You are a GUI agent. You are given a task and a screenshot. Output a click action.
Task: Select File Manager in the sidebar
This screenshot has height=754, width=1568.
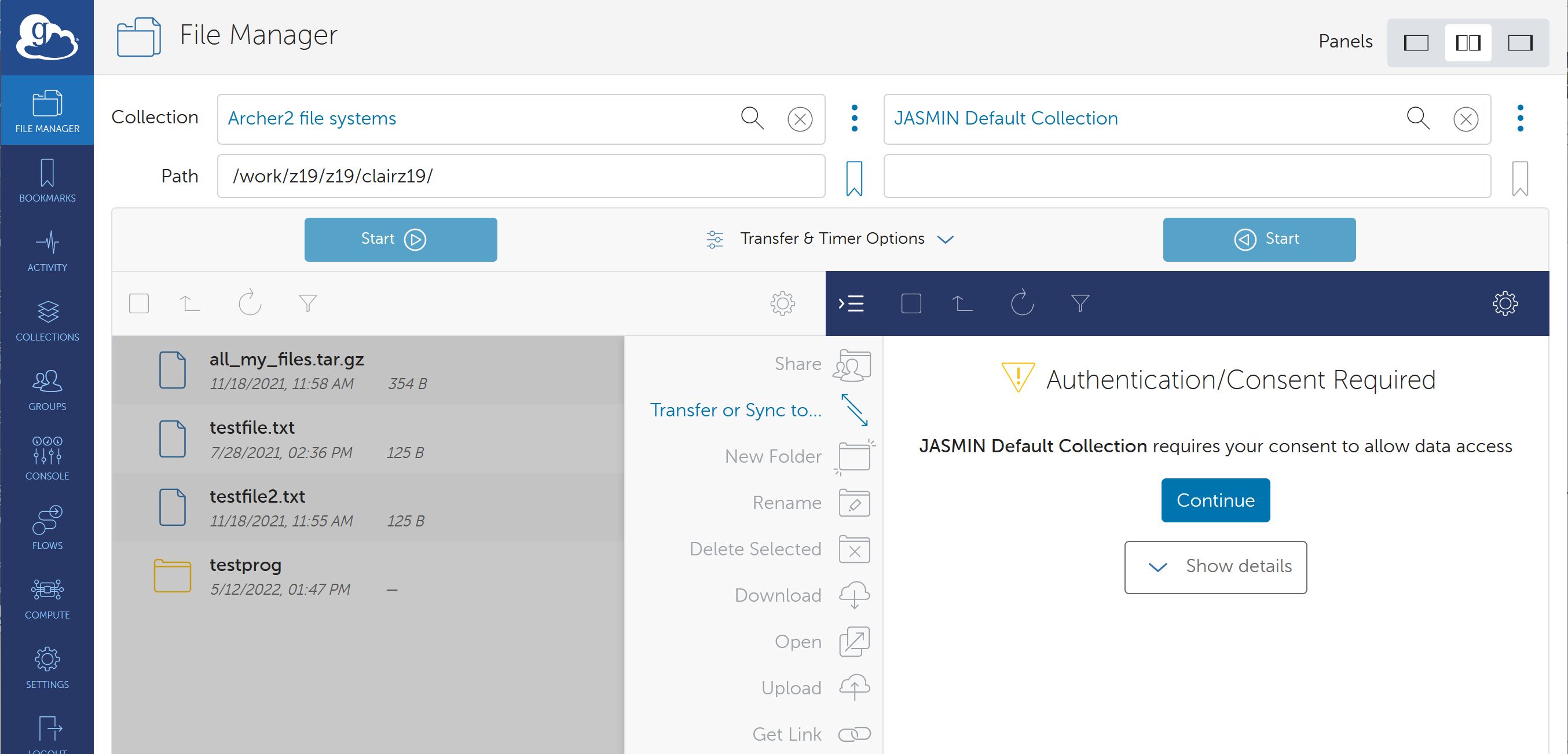point(47,110)
